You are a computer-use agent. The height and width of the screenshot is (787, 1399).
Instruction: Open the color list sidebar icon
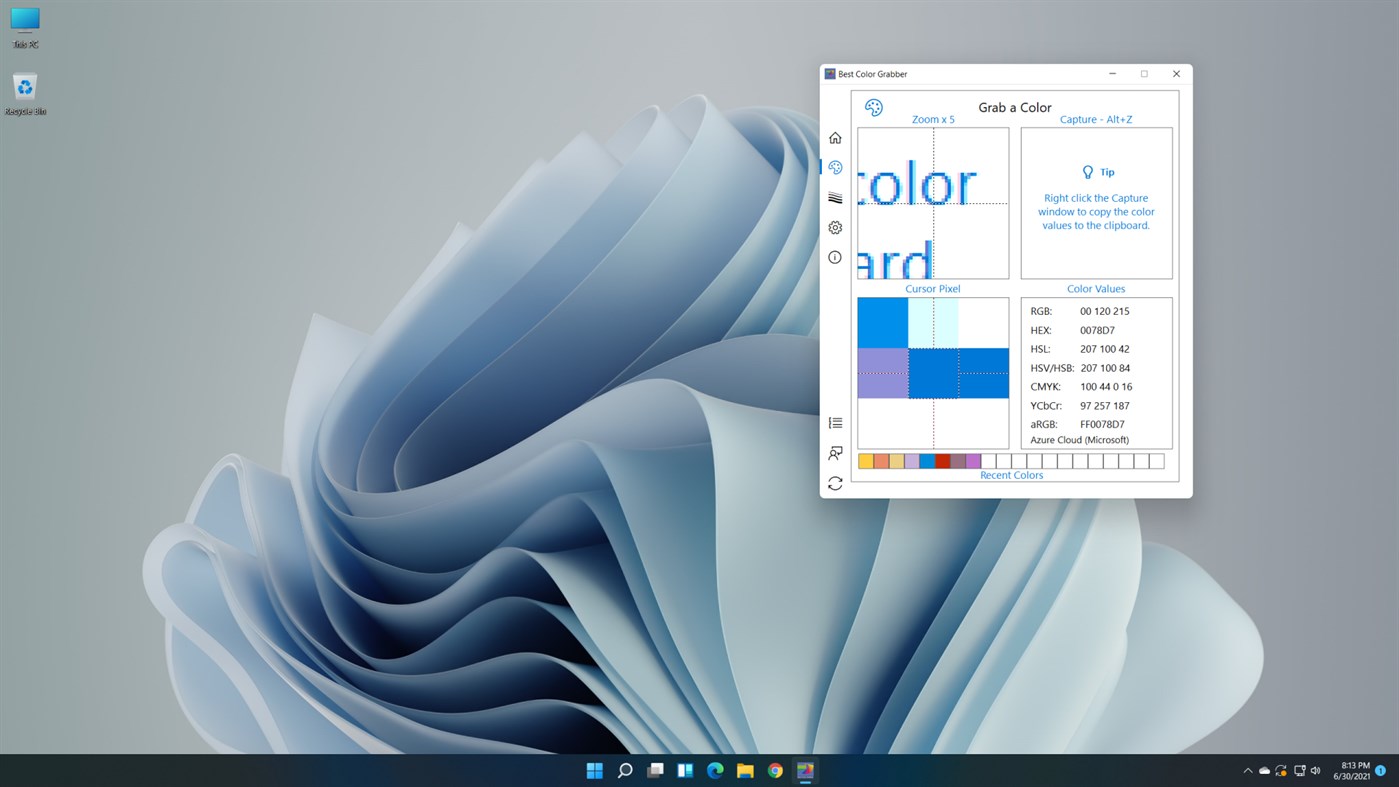(x=835, y=422)
